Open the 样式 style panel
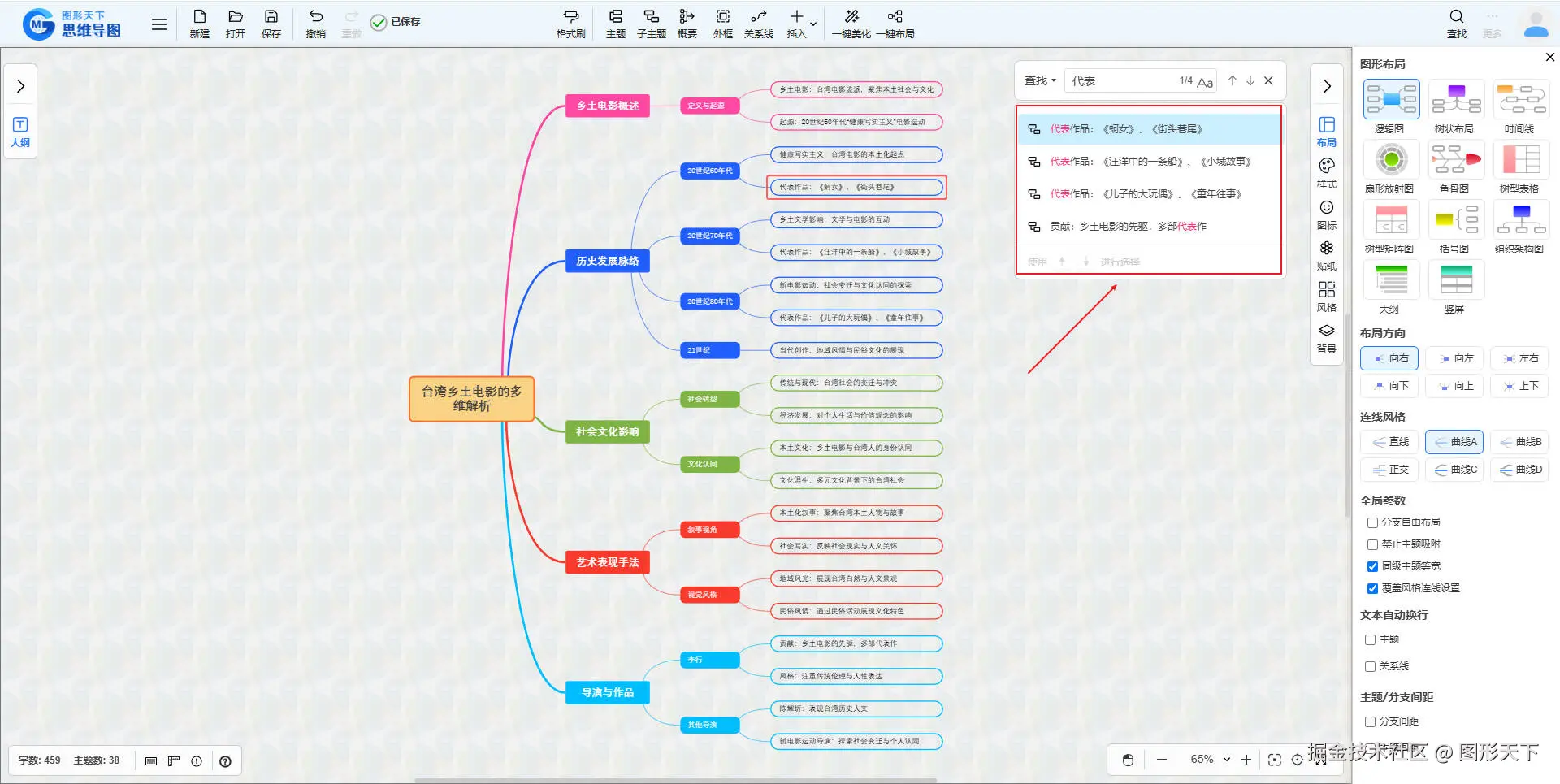1560x784 pixels. (1327, 173)
